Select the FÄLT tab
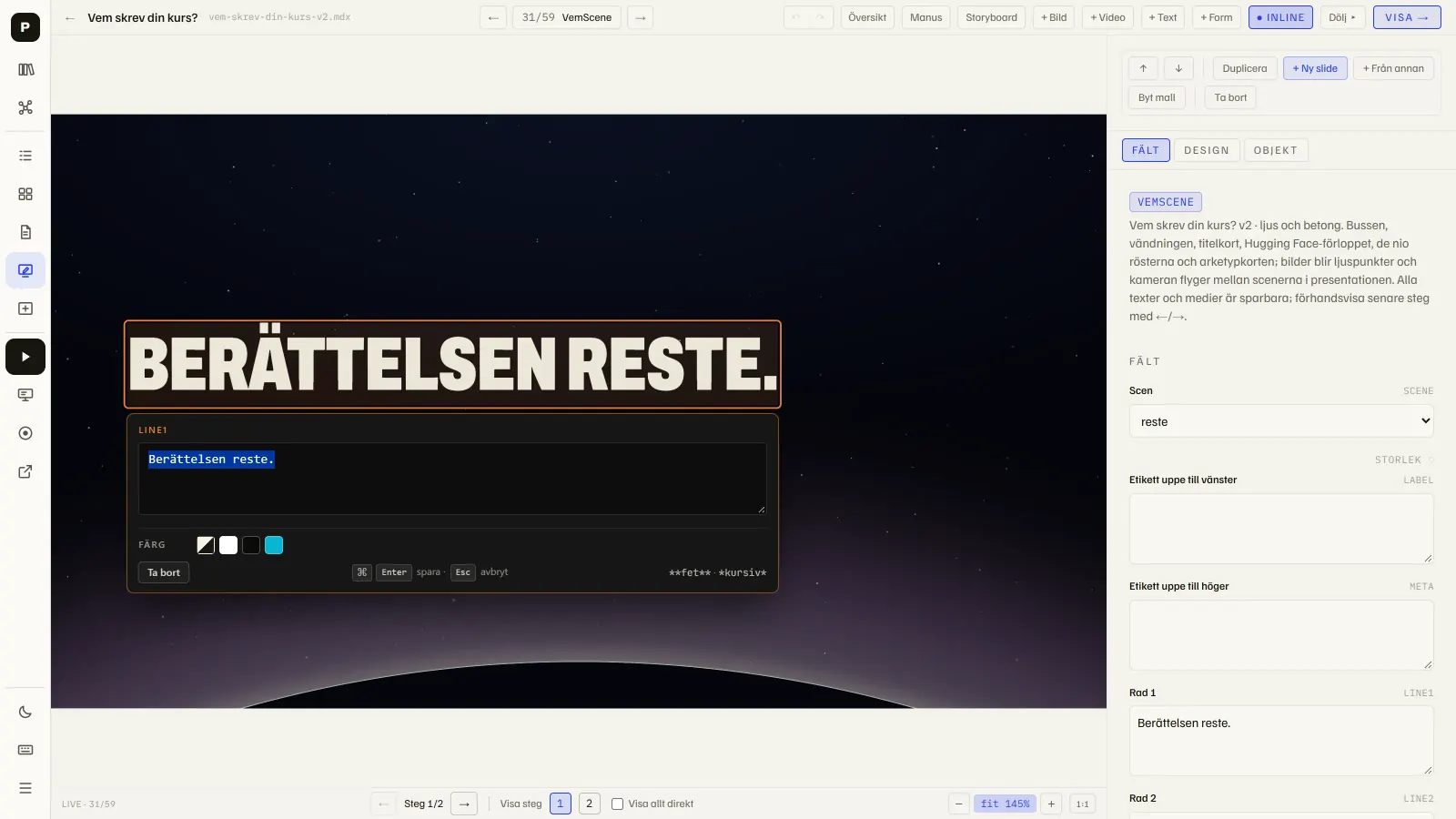Image resolution: width=1456 pixels, height=819 pixels. click(x=1146, y=150)
